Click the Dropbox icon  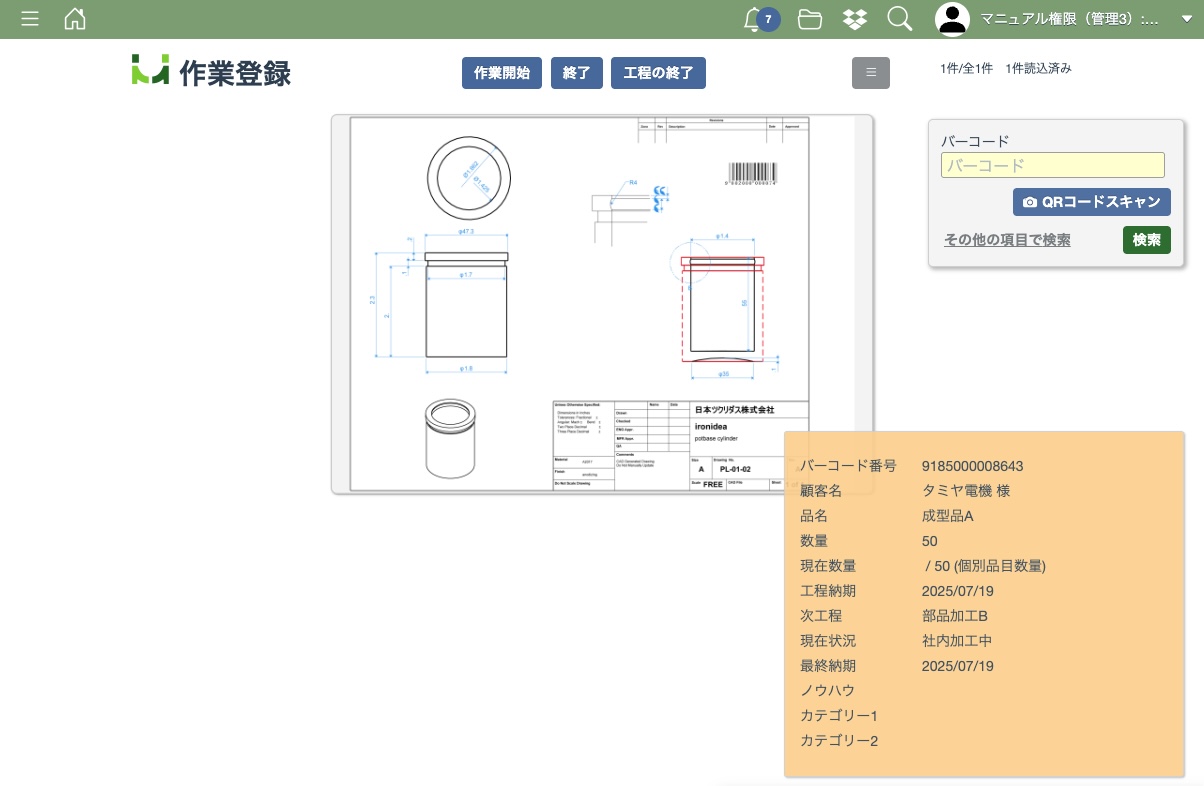pyautogui.click(x=854, y=19)
